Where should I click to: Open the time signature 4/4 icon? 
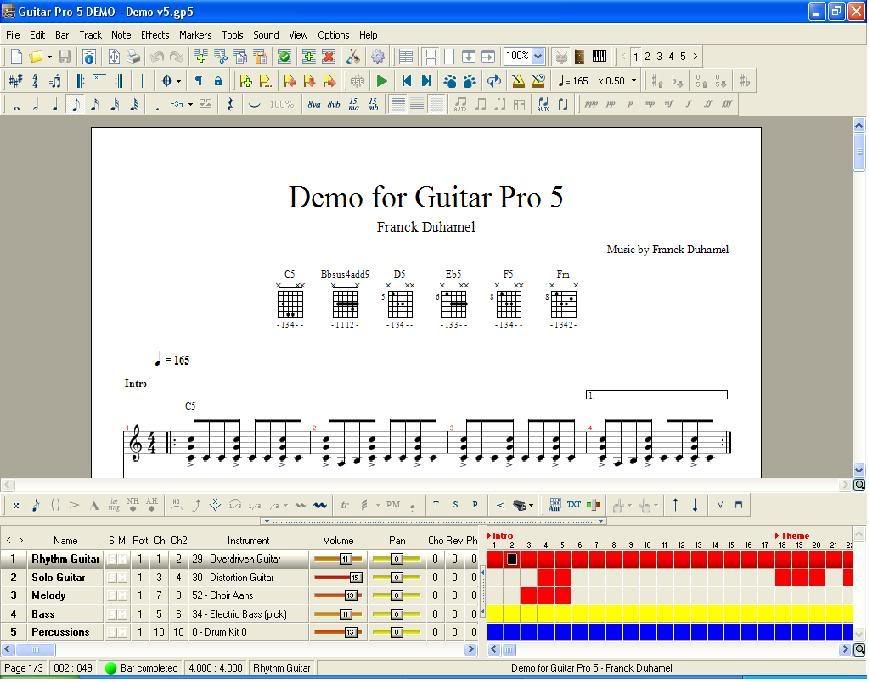35,81
